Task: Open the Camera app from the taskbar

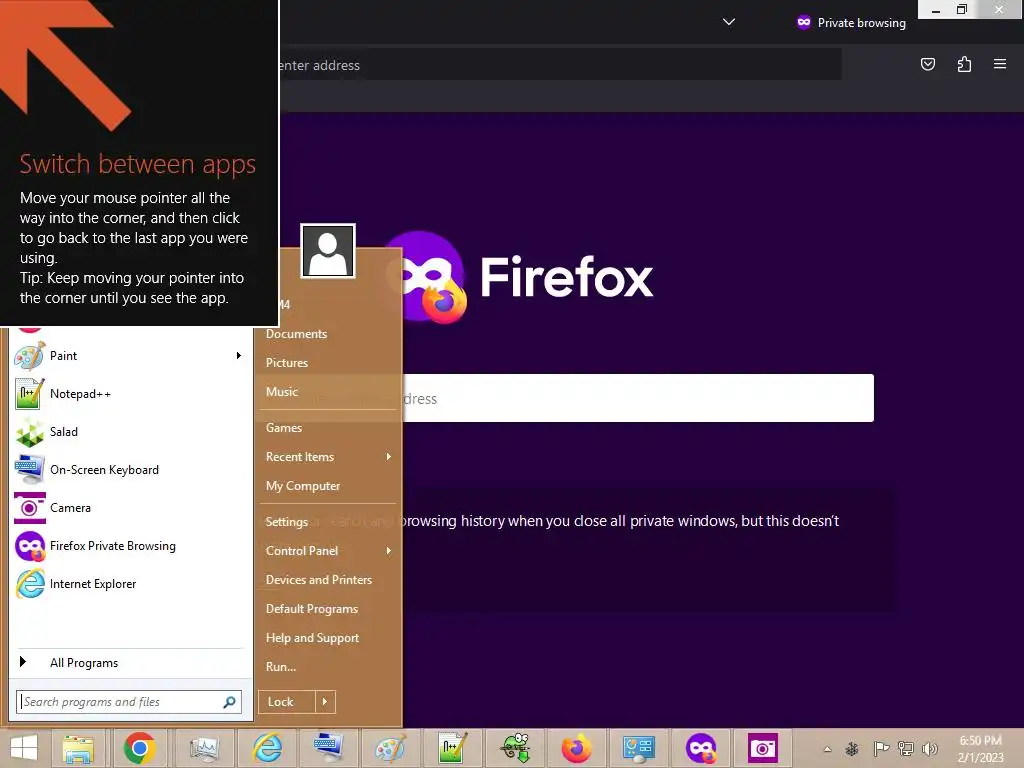Action: point(762,748)
